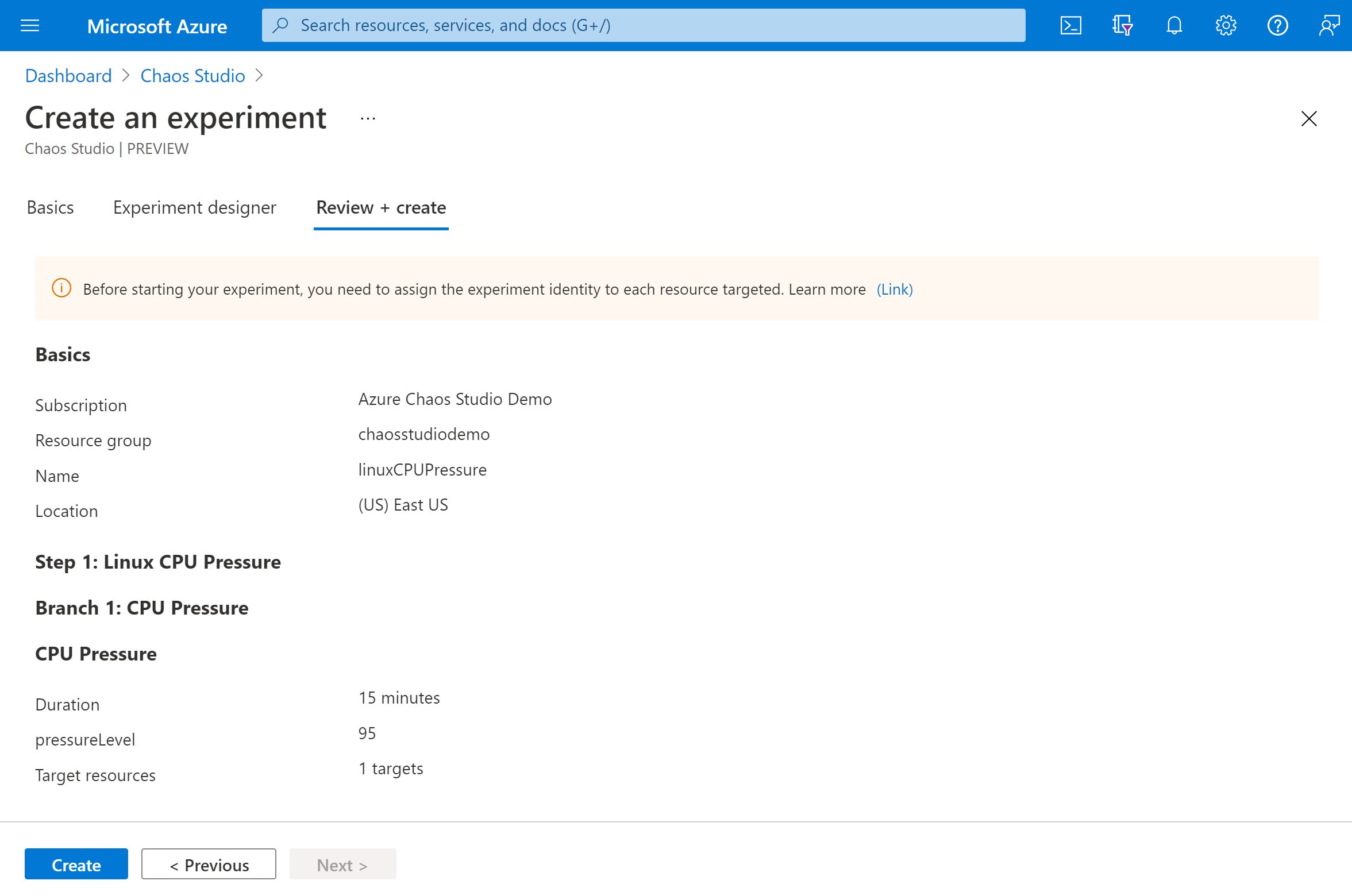The width and height of the screenshot is (1352, 896).
Task: Switch to the Basics tab
Action: (49, 208)
